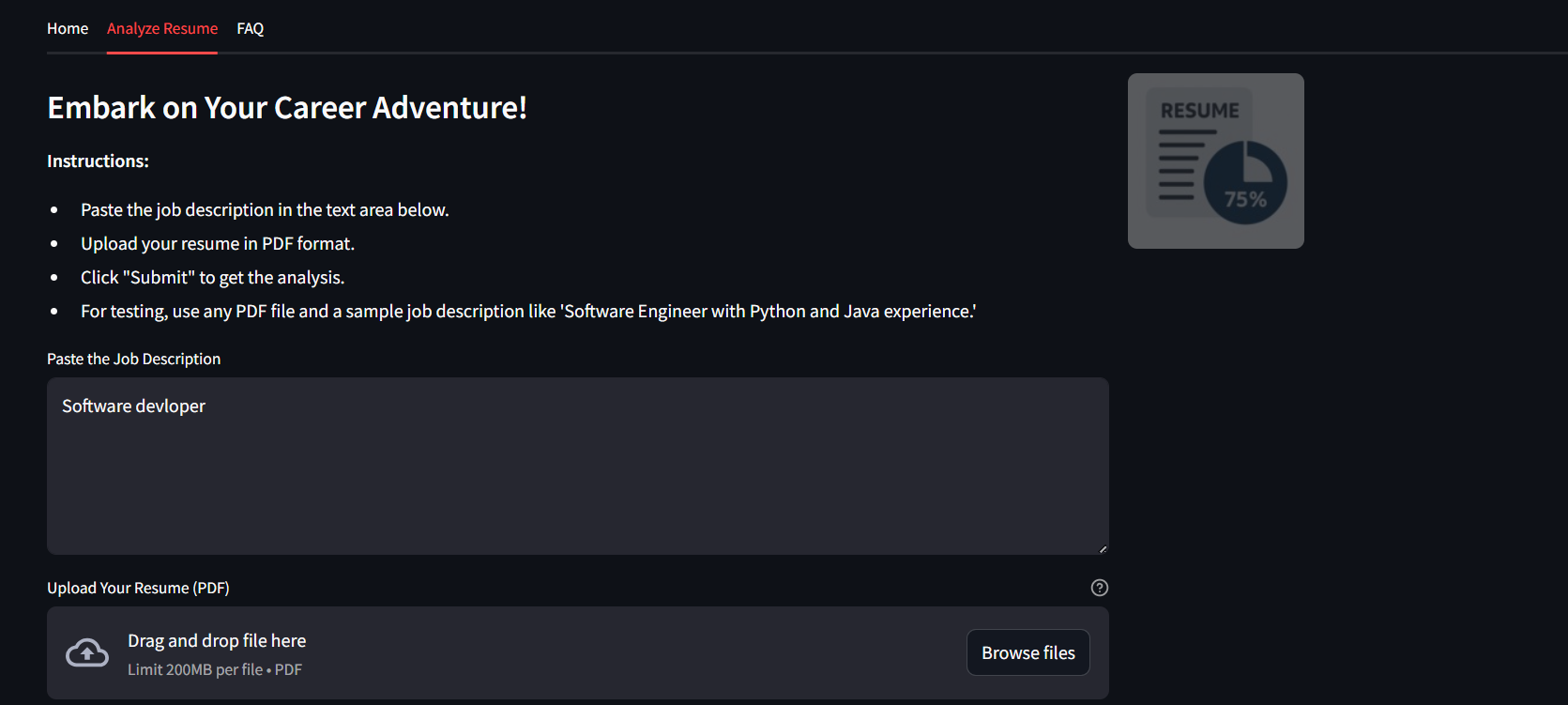Click the question mark circle beside upload section

pyautogui.click(x=1099, y=587)
